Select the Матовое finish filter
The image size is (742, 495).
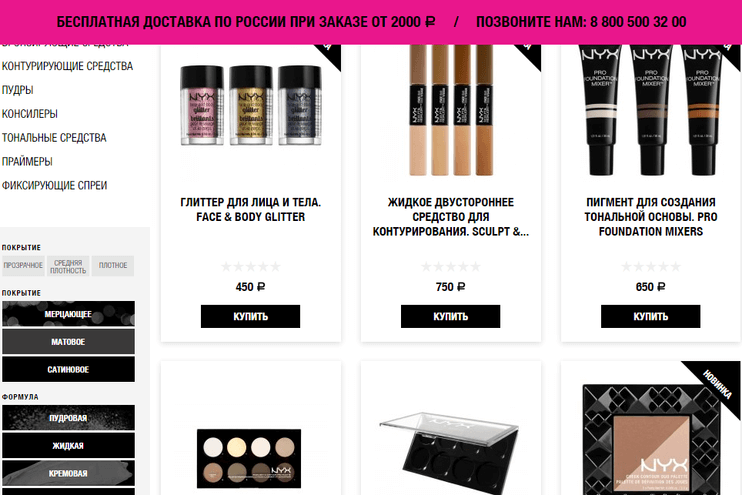click(68, 342)
